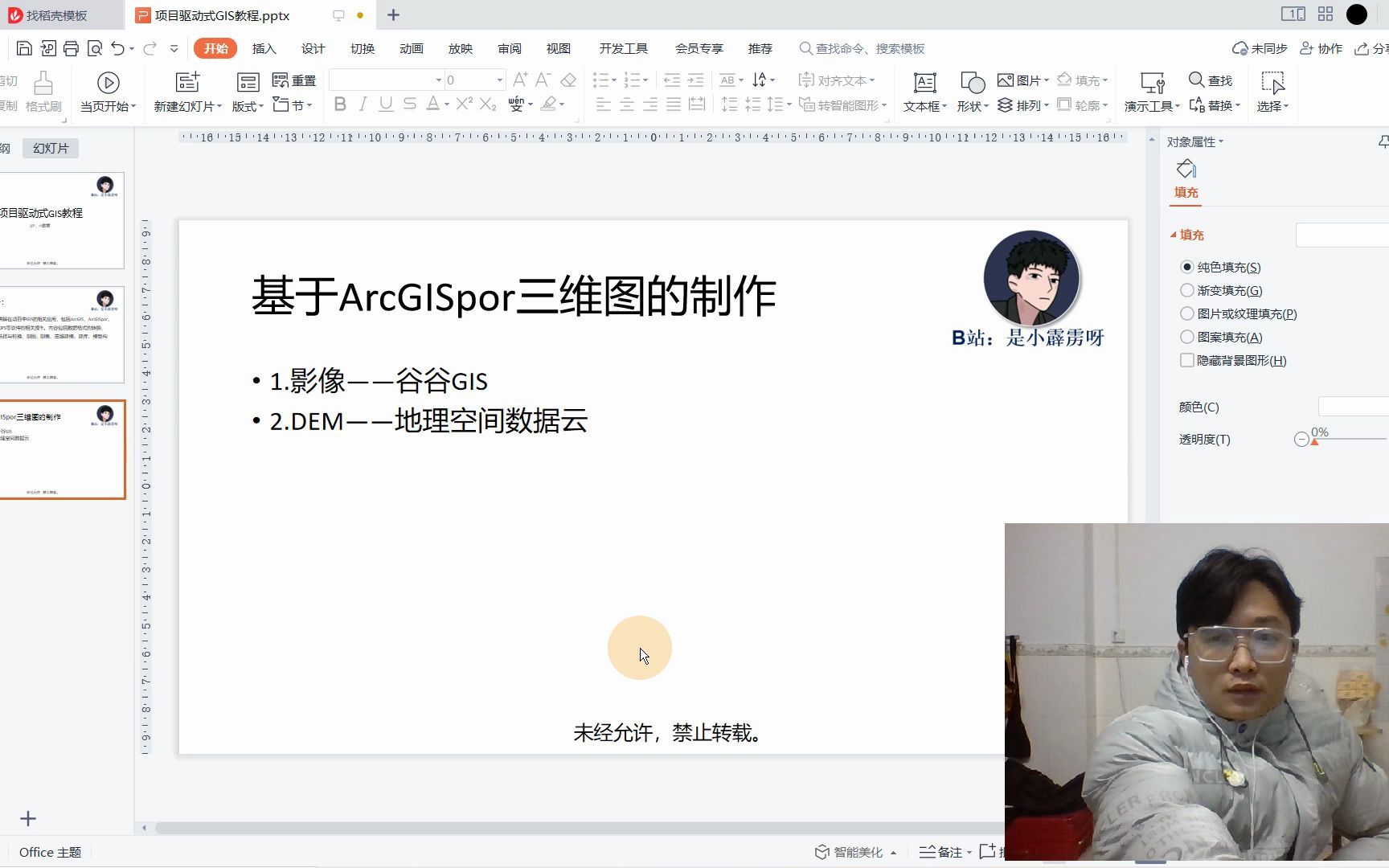
Task: Click the 备注 notes button
Action: click(945, 852)
